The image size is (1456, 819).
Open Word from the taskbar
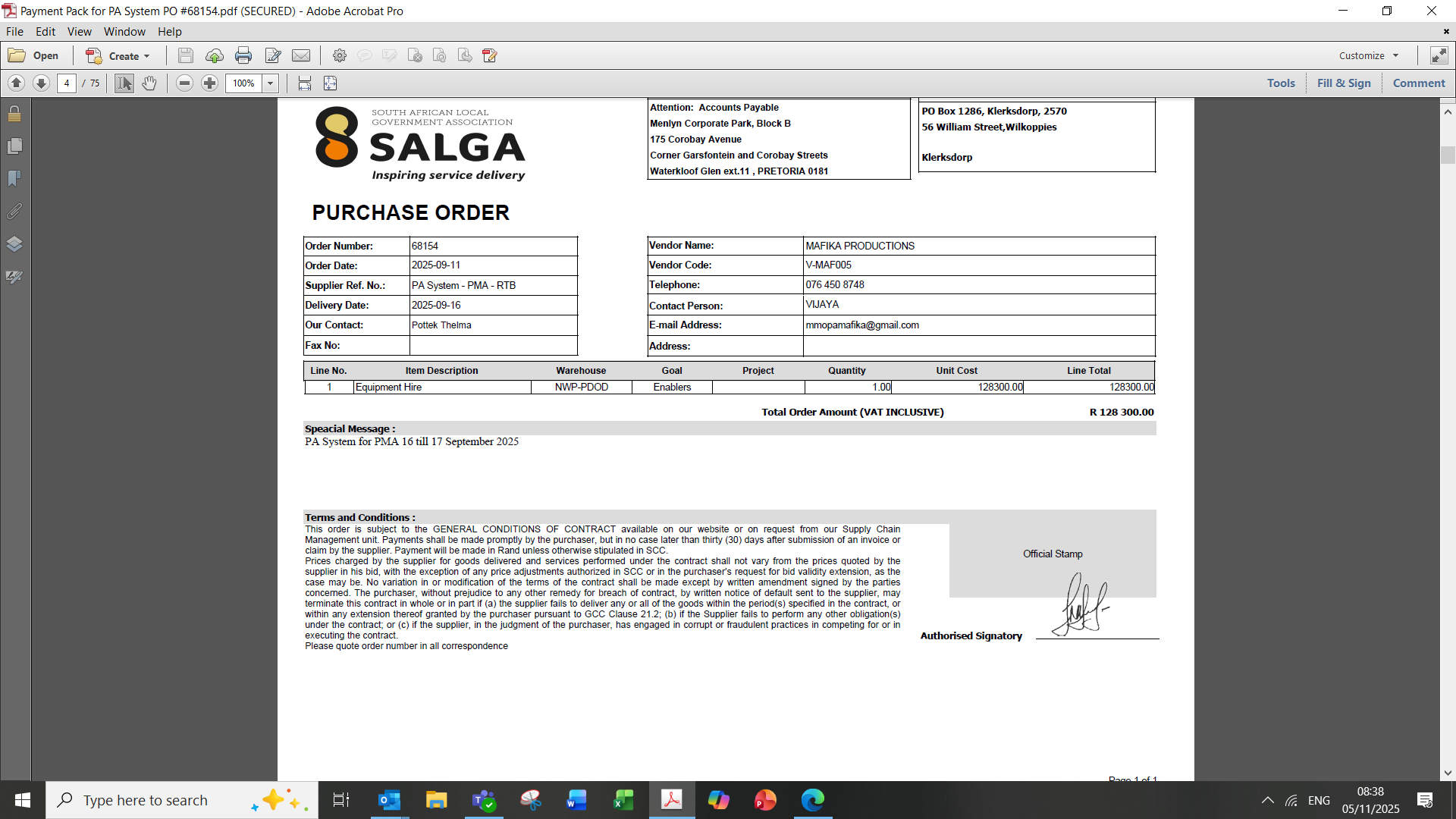[576, 800]
